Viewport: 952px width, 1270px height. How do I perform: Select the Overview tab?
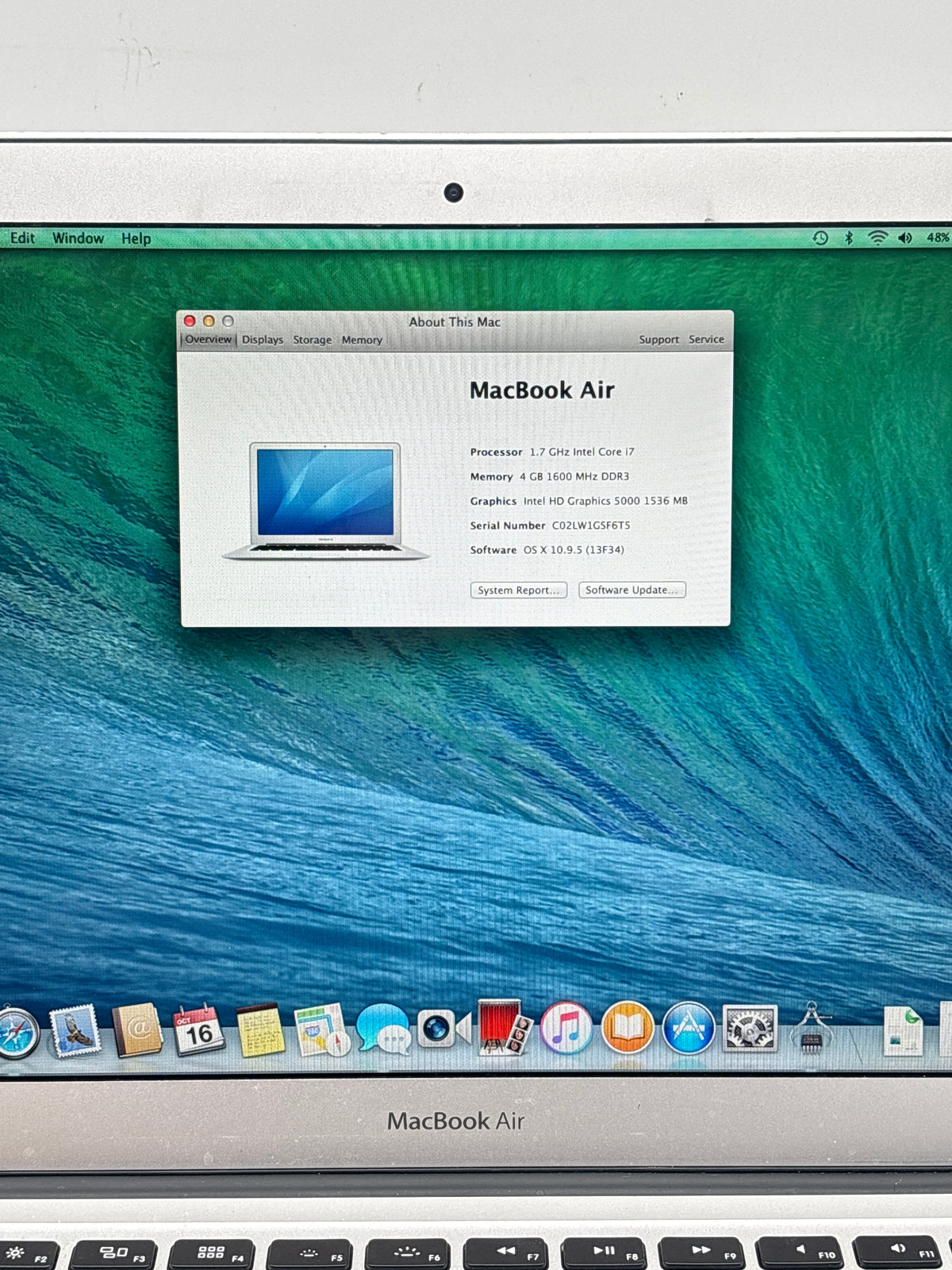(208, 339)
